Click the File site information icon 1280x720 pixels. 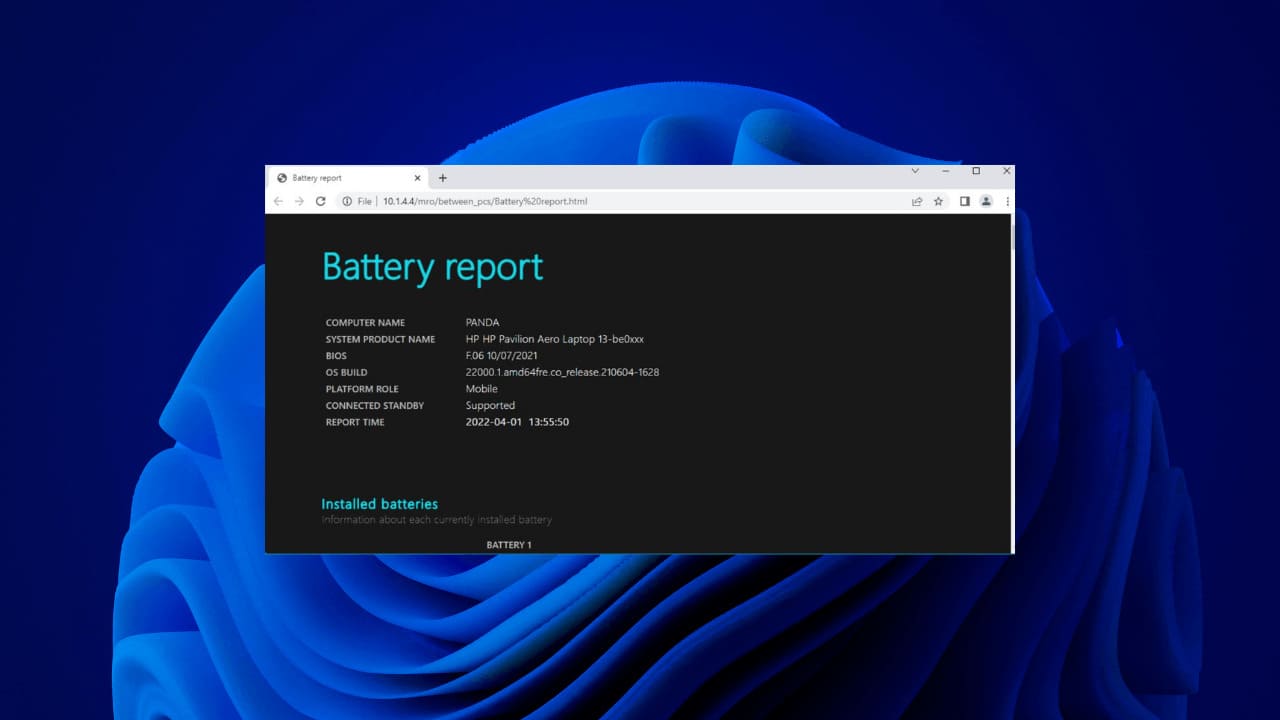tap(345, 201)
